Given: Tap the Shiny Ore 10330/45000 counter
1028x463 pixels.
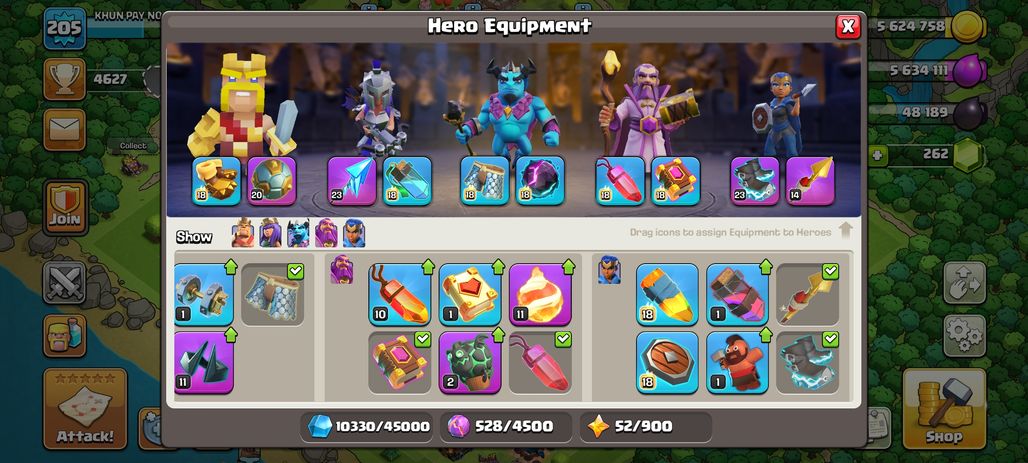Looking at the screenshot, I should tap(369, 426).
